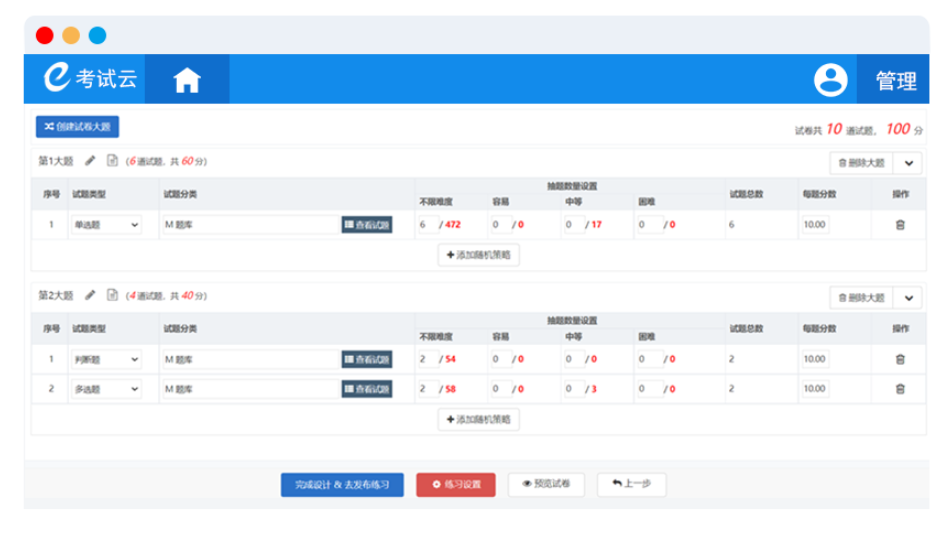
Task: Click 完成设计 & 去发布练习 button
Action: click(x=342, y=484)
